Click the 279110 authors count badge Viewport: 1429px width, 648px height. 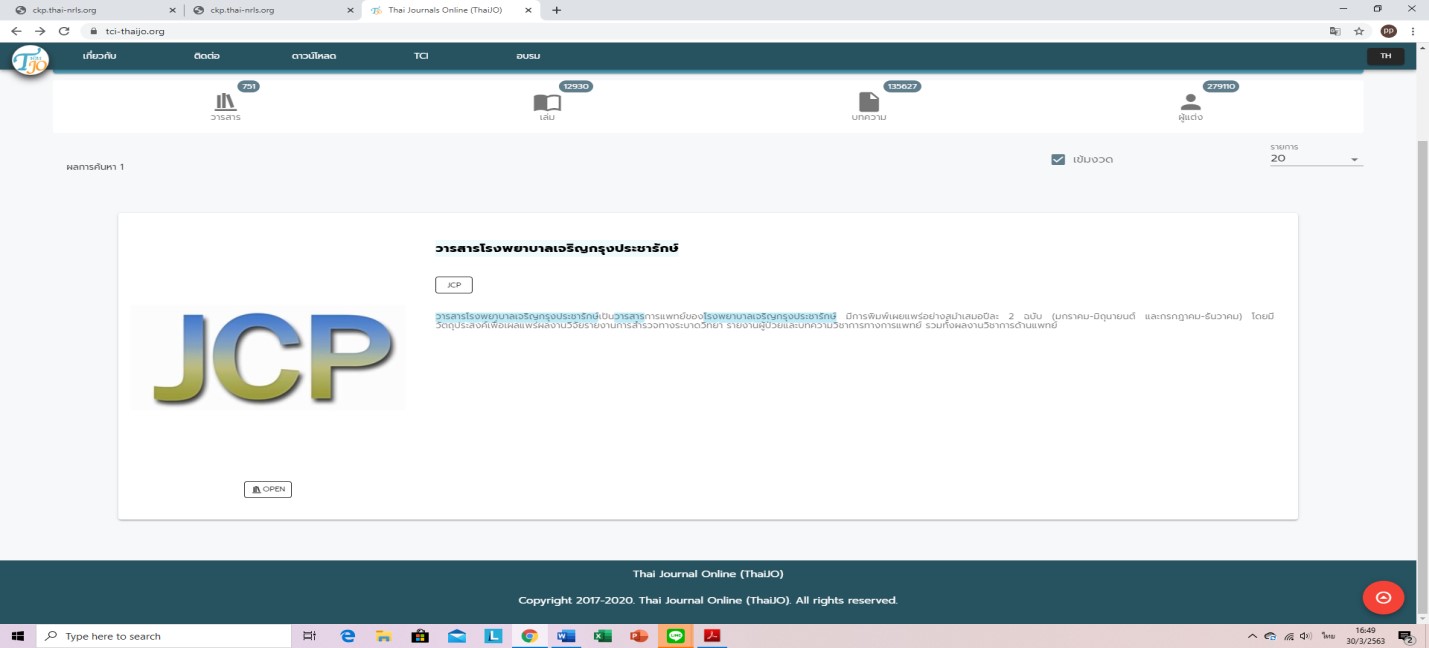point(1222,87)
